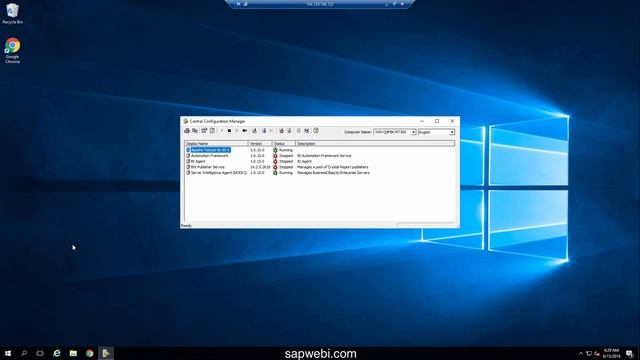Open Windows Start menu
640x360 pixels.
coord(8,353)
